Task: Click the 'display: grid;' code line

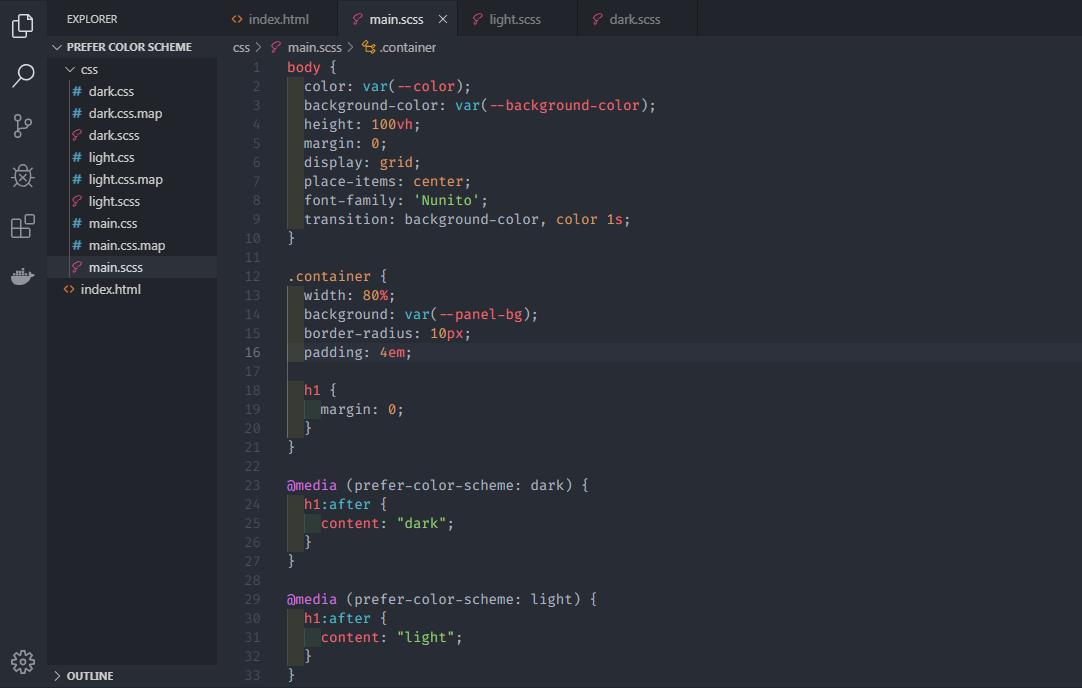Action: (x=362, y=162)
